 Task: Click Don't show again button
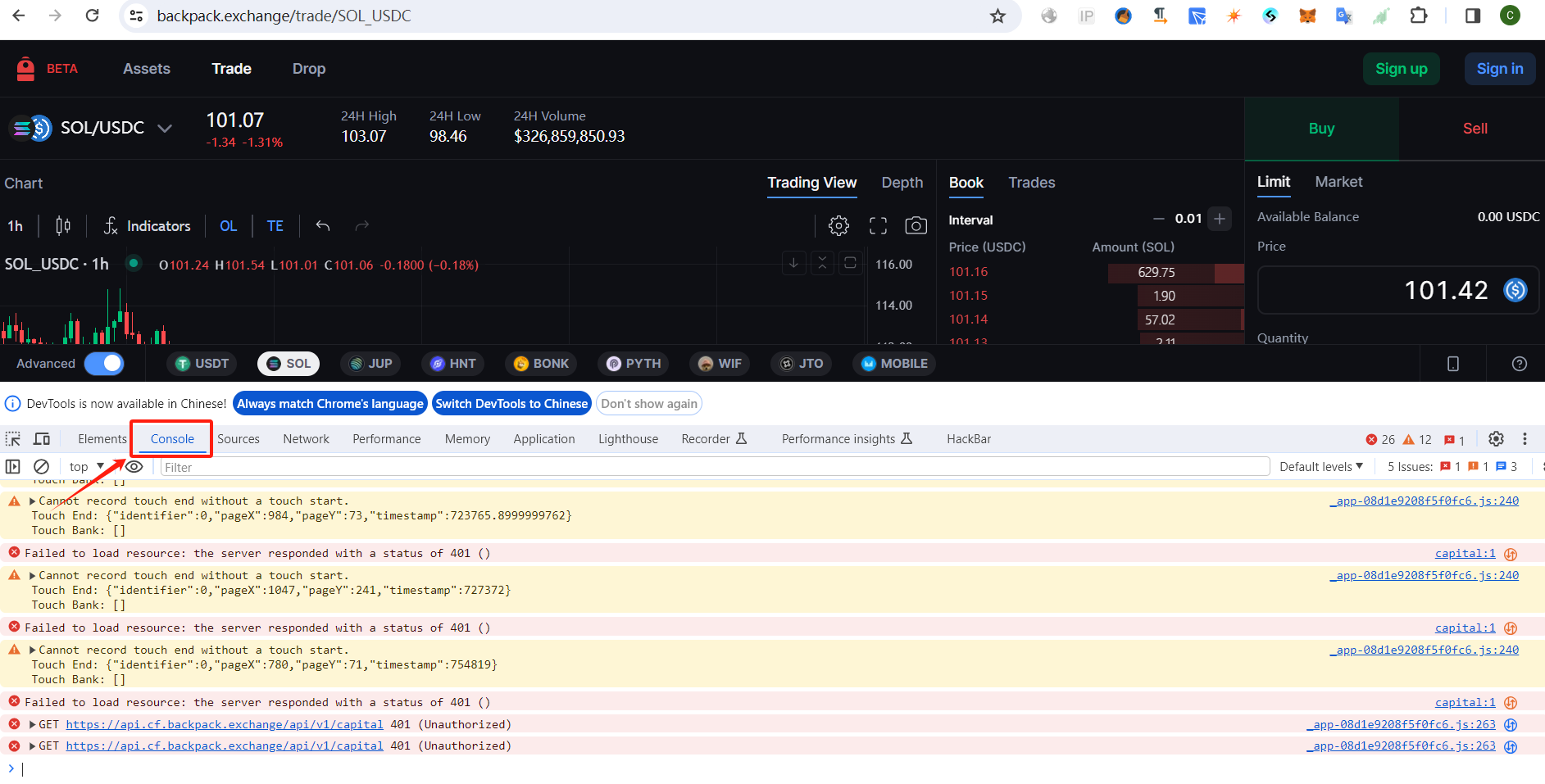point(649,404)
